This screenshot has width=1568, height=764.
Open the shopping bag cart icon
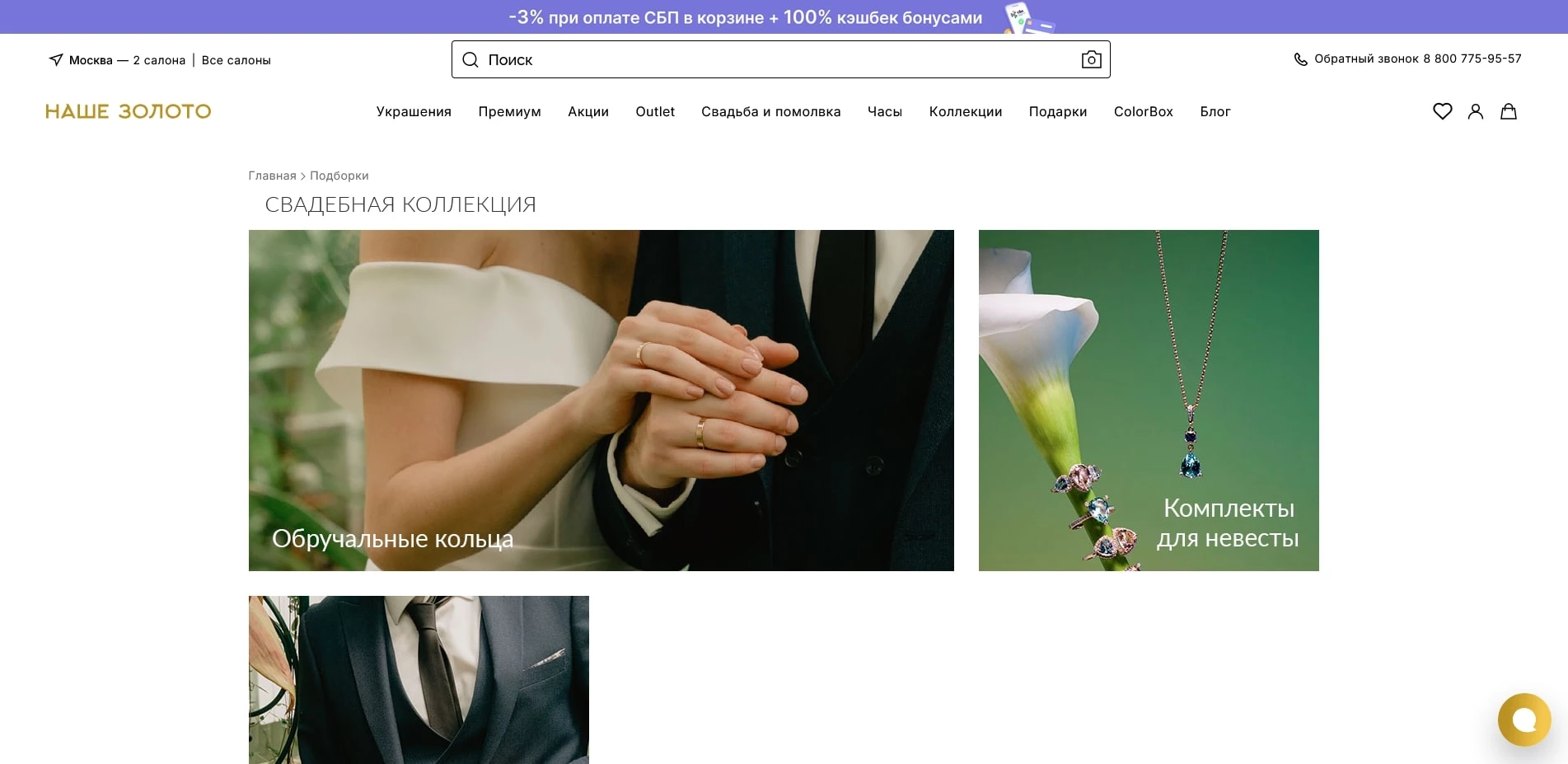click(1508, 111)
